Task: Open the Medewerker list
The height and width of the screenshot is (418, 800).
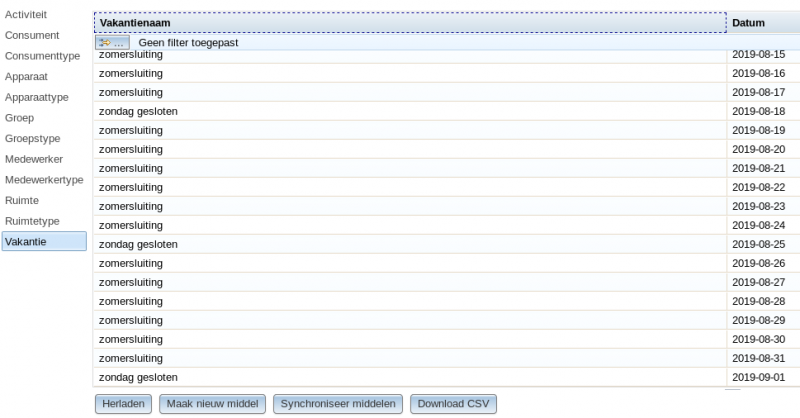Action: click(34, 159)
